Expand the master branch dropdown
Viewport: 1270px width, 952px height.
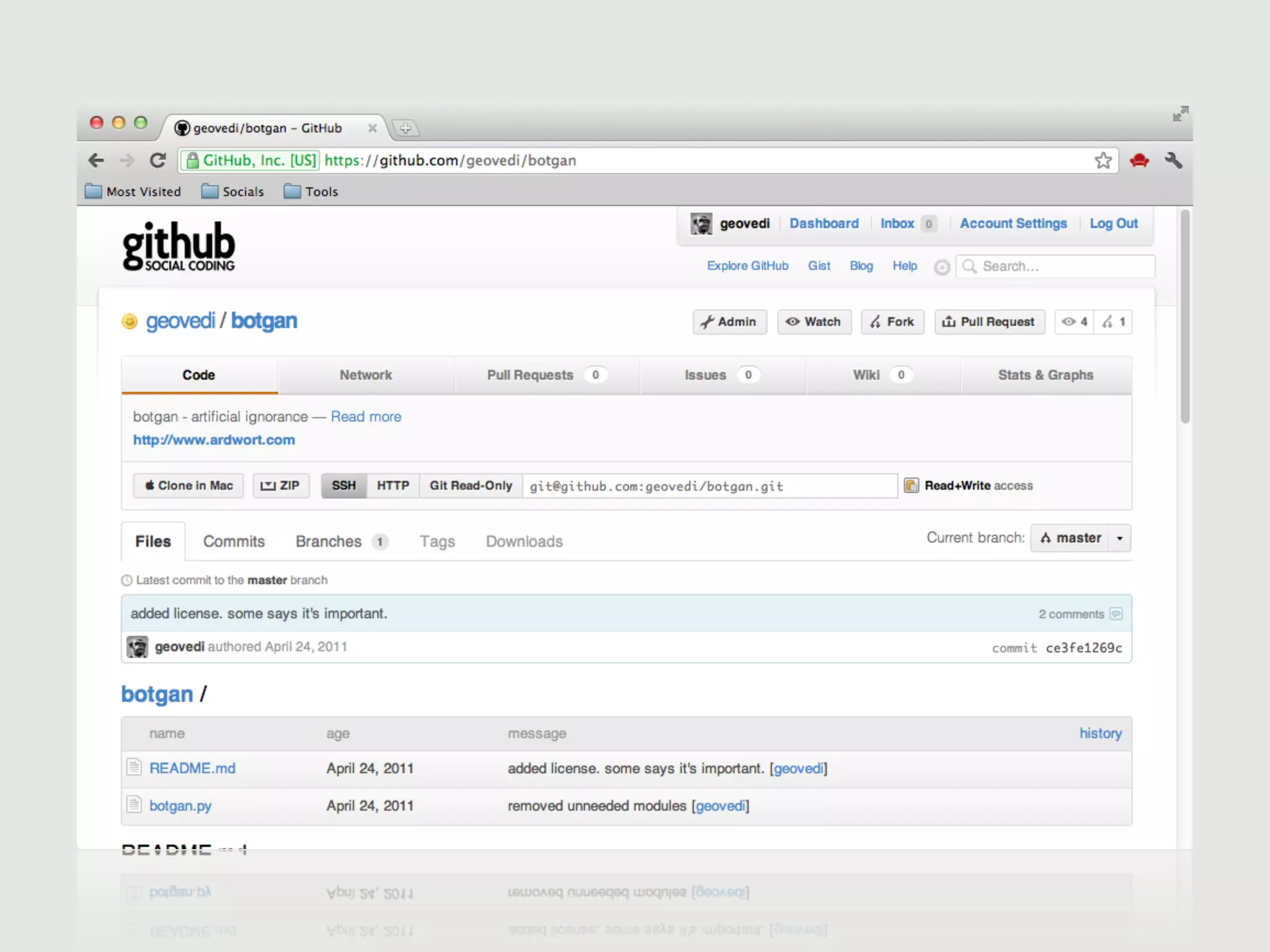[1119, 538]
